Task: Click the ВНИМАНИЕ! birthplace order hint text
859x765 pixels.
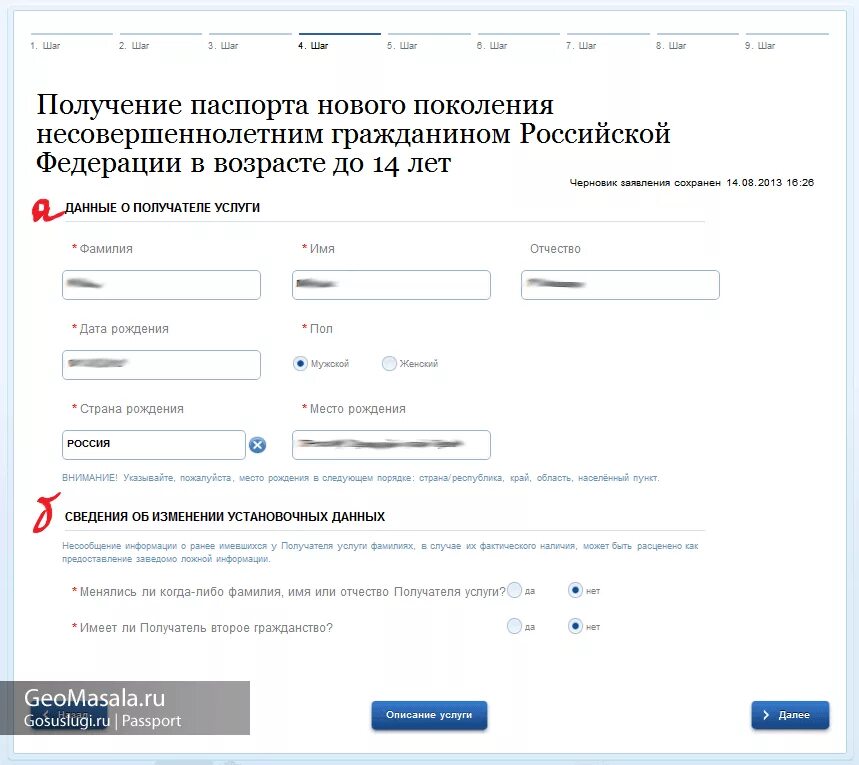Action: (360, 478)
